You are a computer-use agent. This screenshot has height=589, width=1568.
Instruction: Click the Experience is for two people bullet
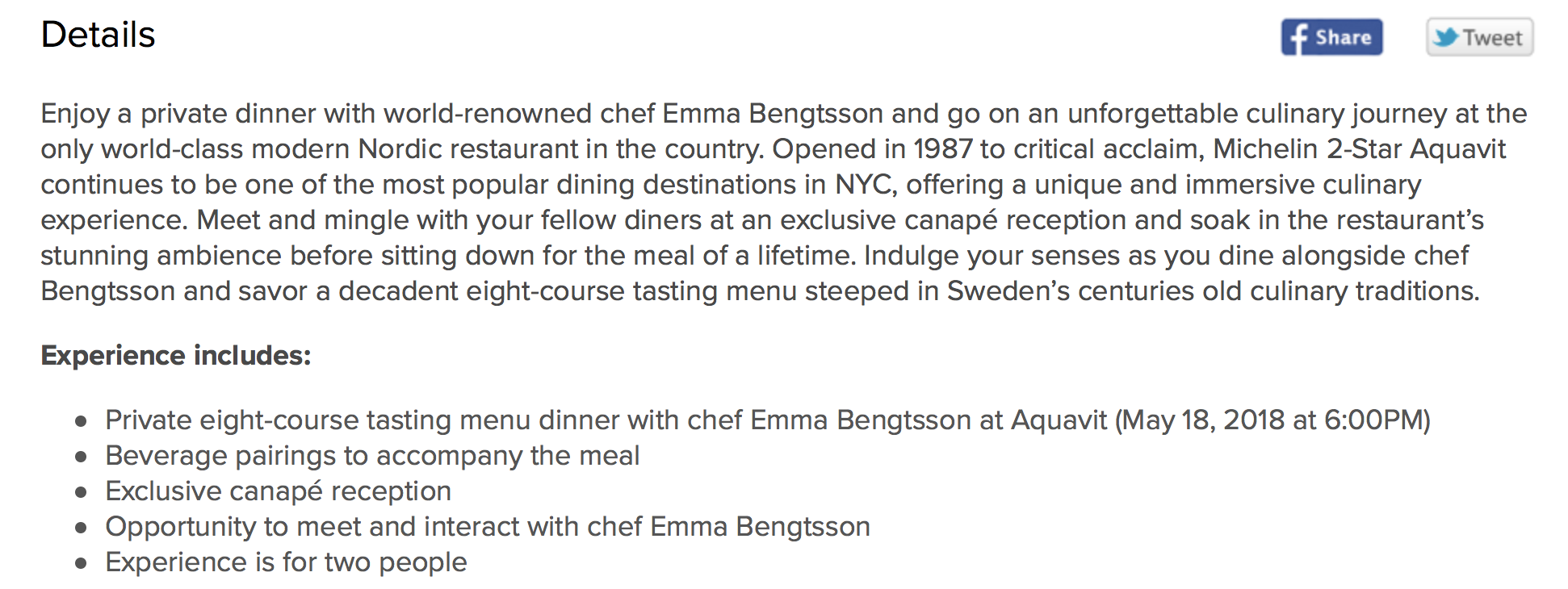pos(286,562)
